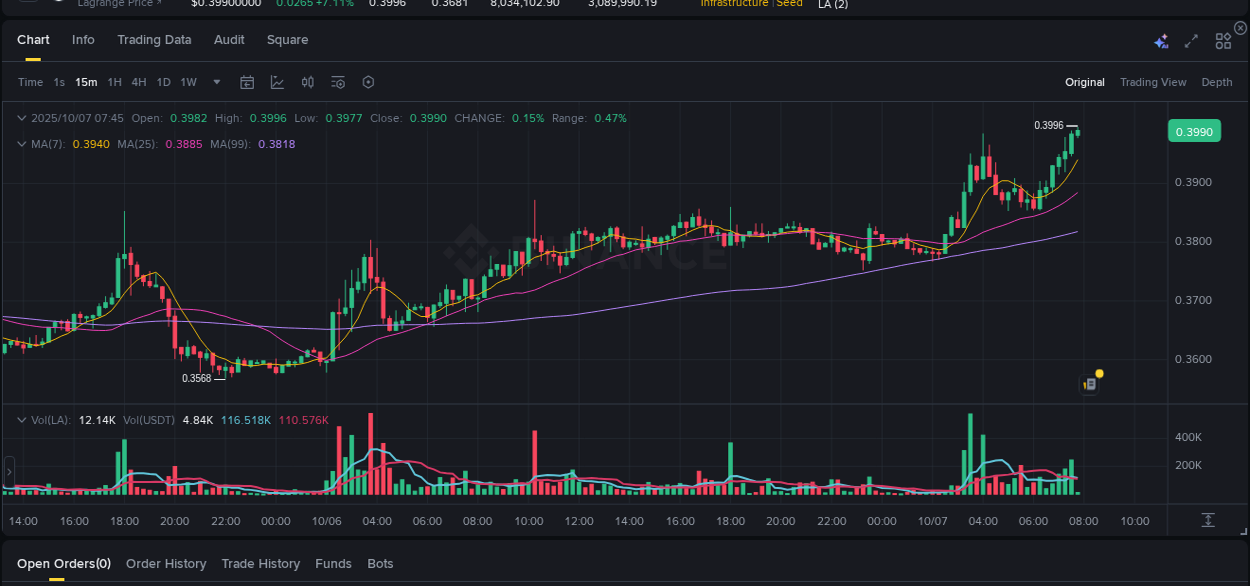Switch to the Trading Data tab
Screen dimensions: 1250x586
point(154,39)
